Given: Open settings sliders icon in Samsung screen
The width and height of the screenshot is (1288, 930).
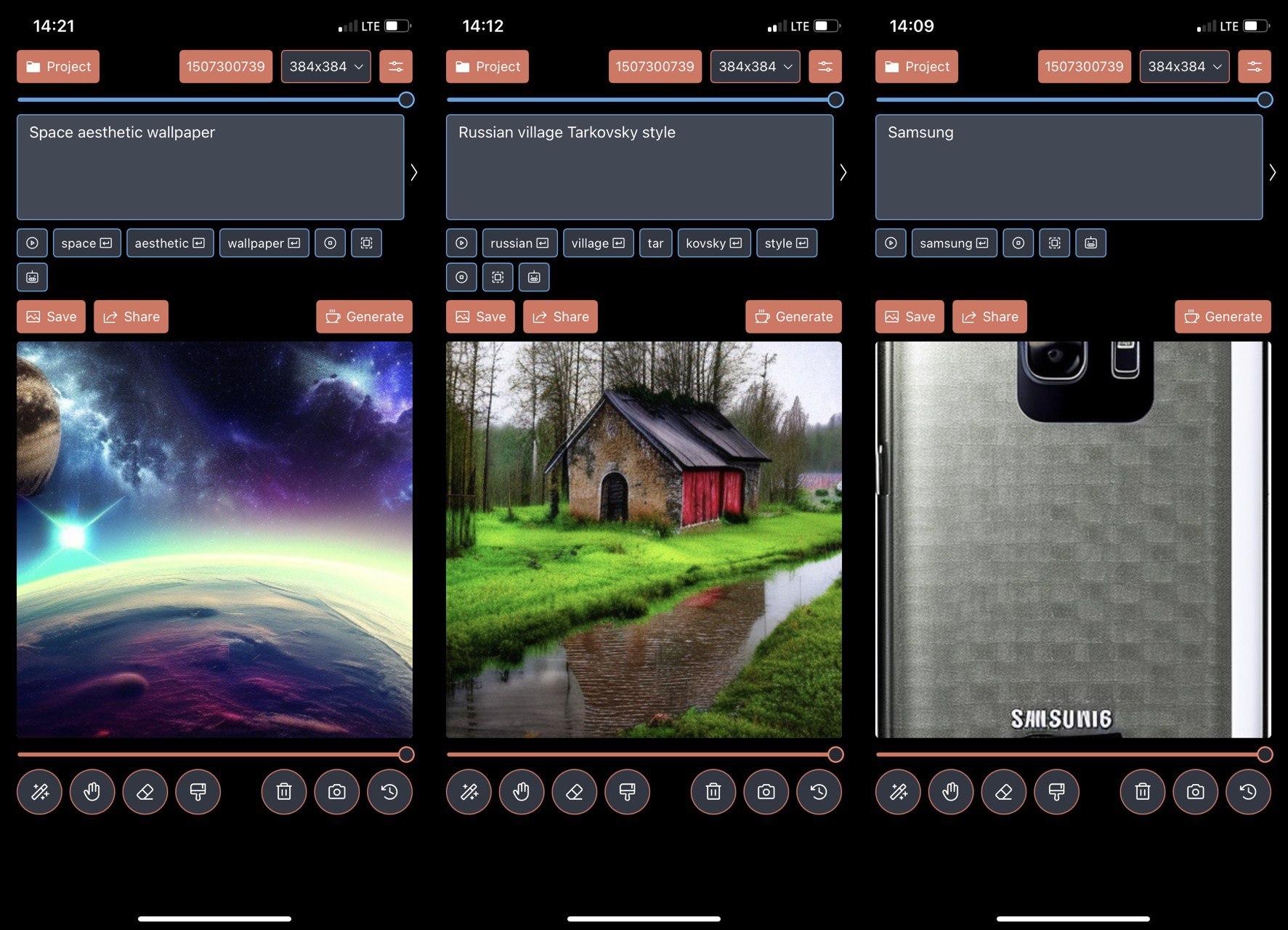Looking at the screenshot, I should [x=1255, y=67].
